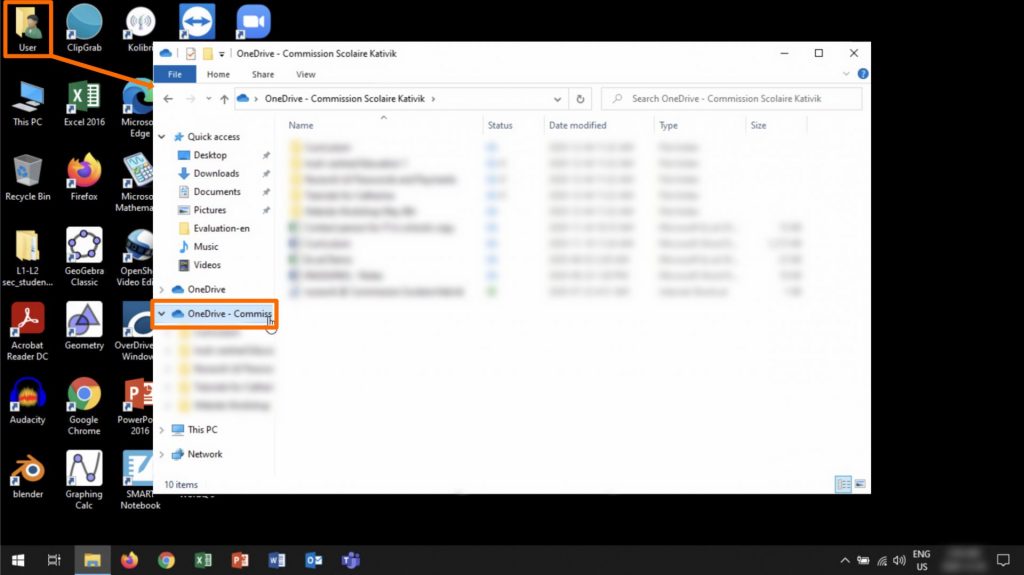This screenshot has height=575, width=1024.
Task: Collapse the OneDrive - Commission tree node
Action: click(x=162, y=314)
